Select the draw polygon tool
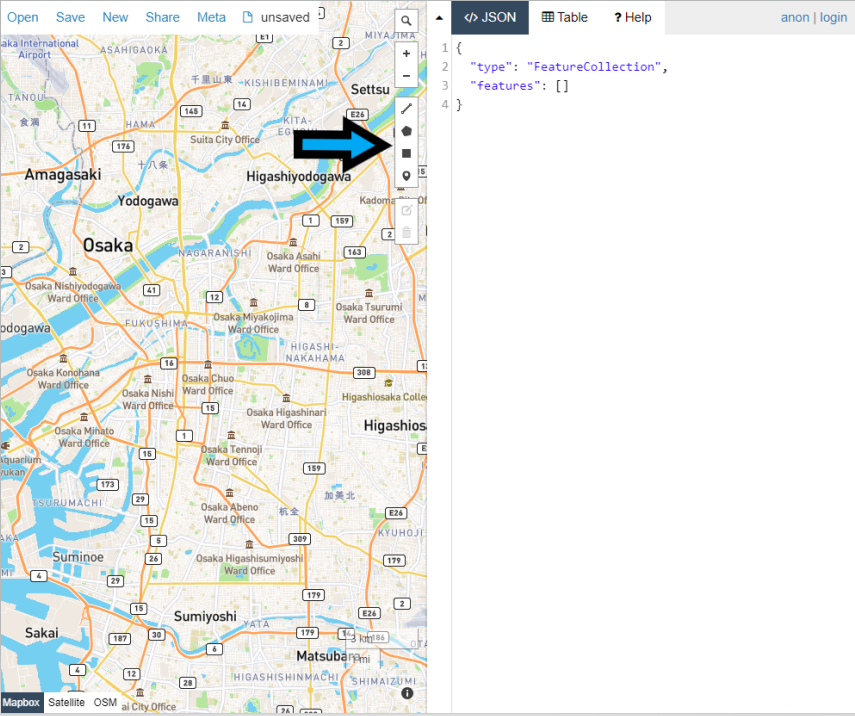The image size is (855, 716). 406,130
